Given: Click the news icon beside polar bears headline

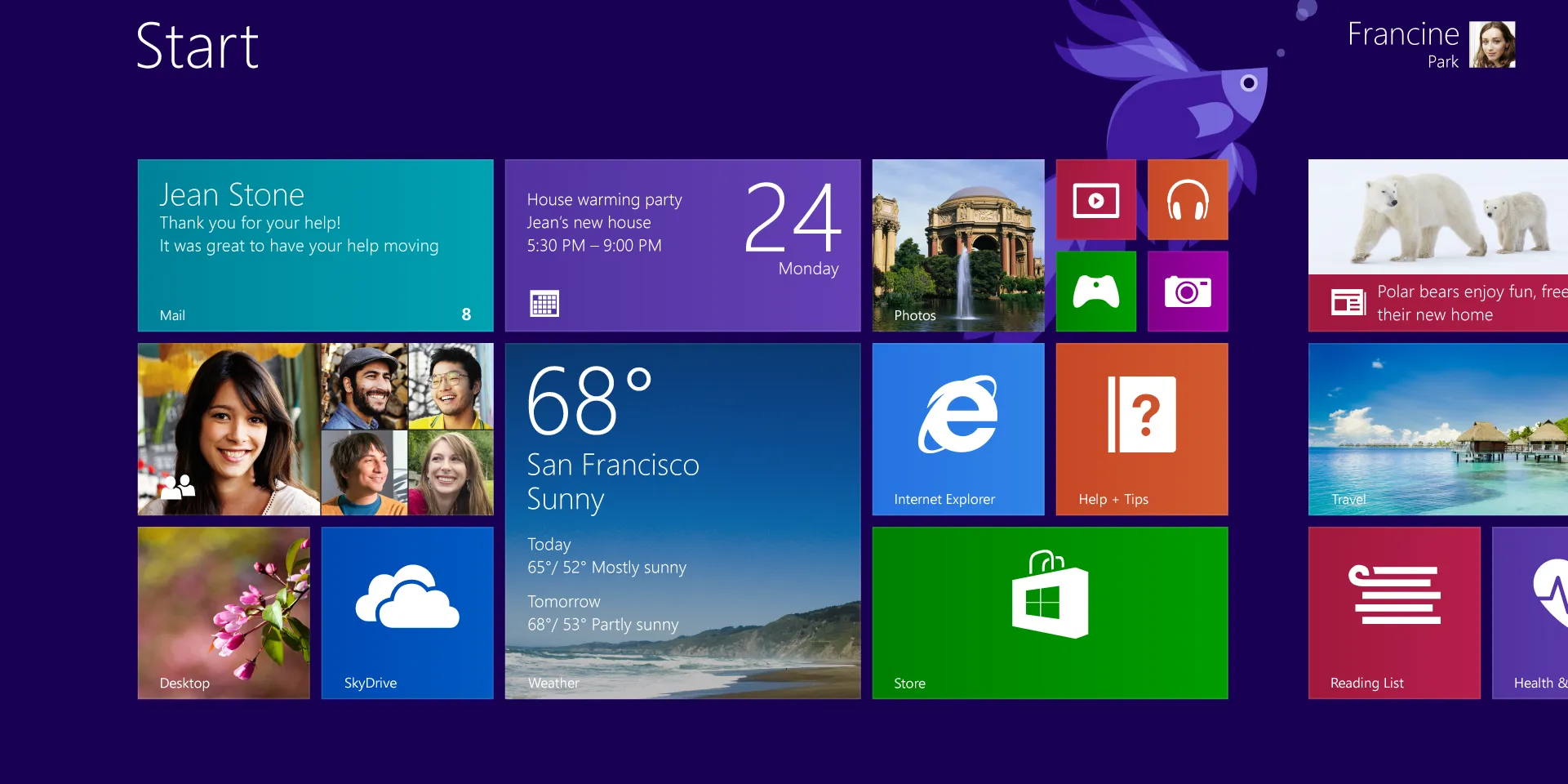Looking at the screenshot, I should [1348, 303].
